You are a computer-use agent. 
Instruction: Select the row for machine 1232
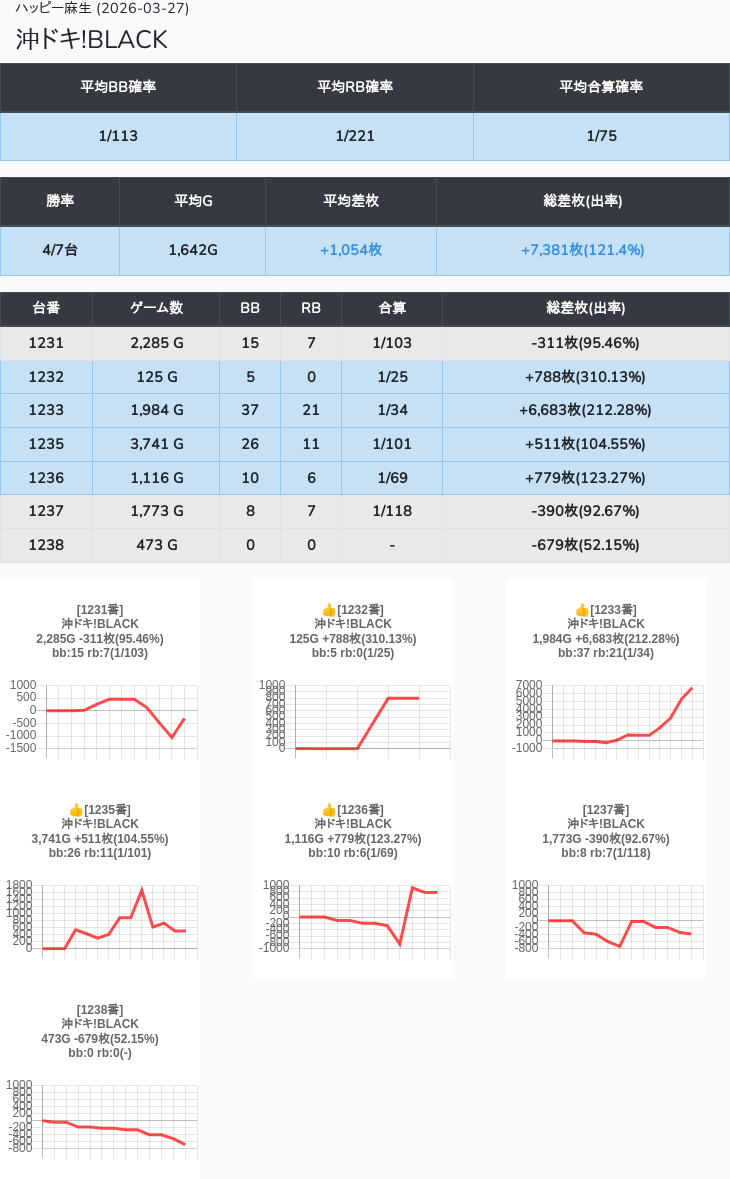click(364, 377)
